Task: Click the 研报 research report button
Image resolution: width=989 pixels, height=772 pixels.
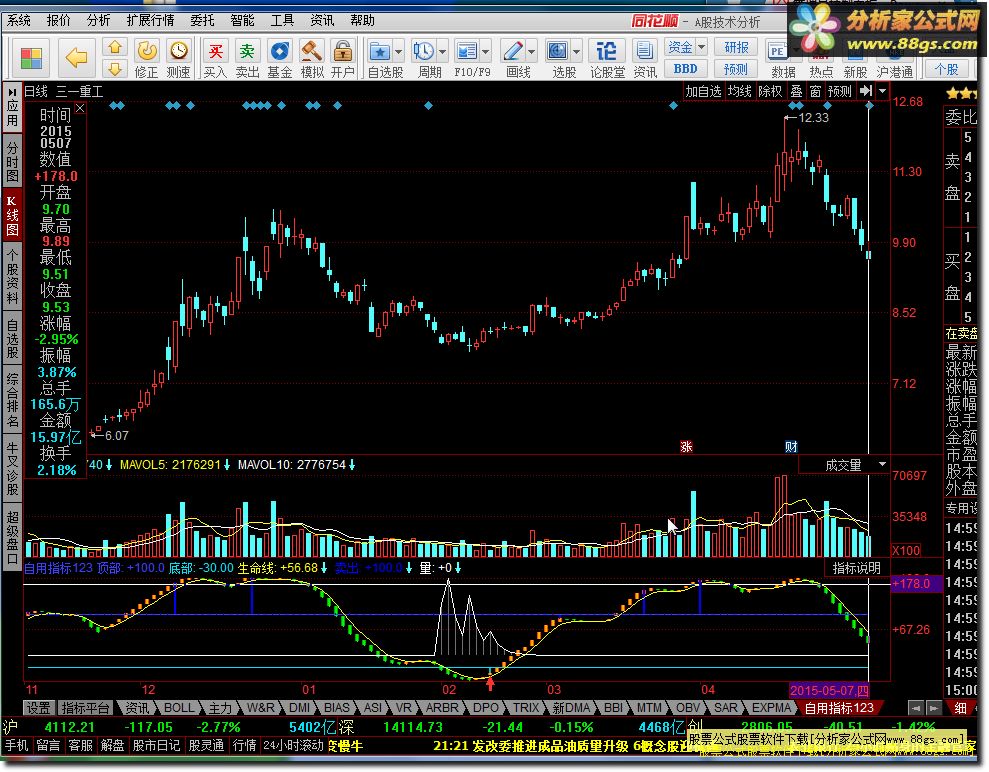Action: (736, 47)
